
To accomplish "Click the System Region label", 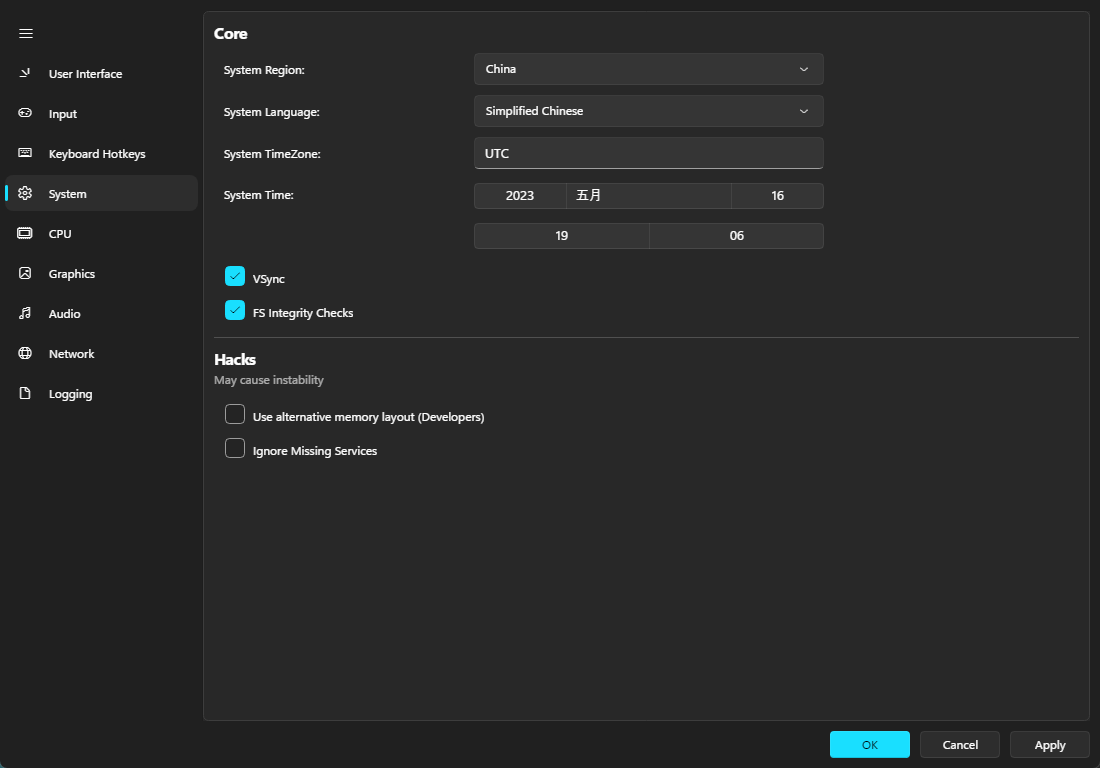I will (x=264, y=70).
